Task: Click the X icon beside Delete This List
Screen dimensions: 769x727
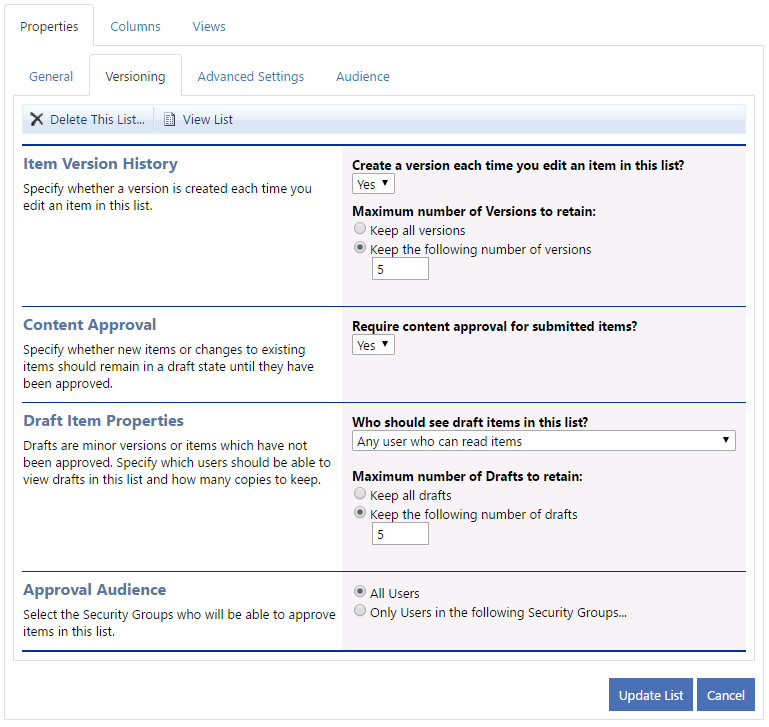Action: click(x=37, y=119)
